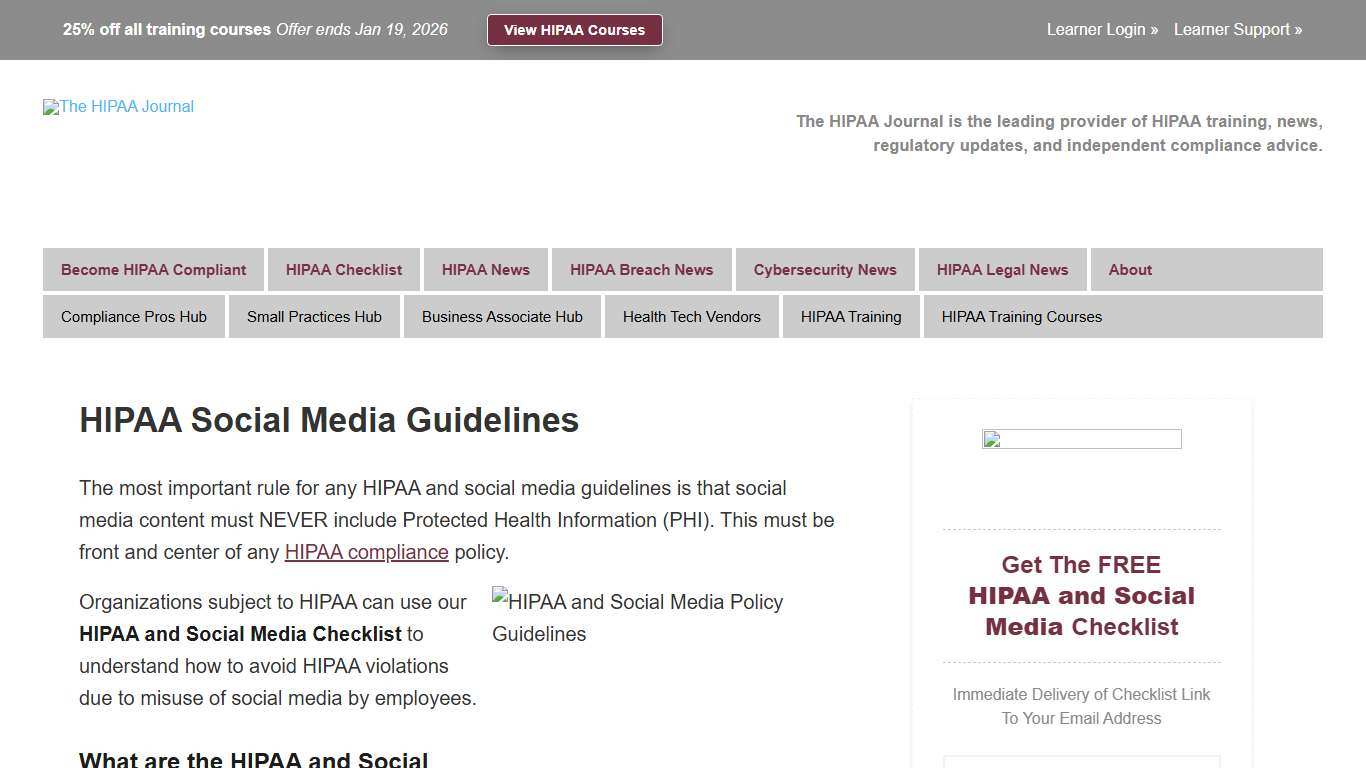This screenshot has width=1366, height=768.
Task: Open the Health Tech Vendors section
Action: (691, 316)
